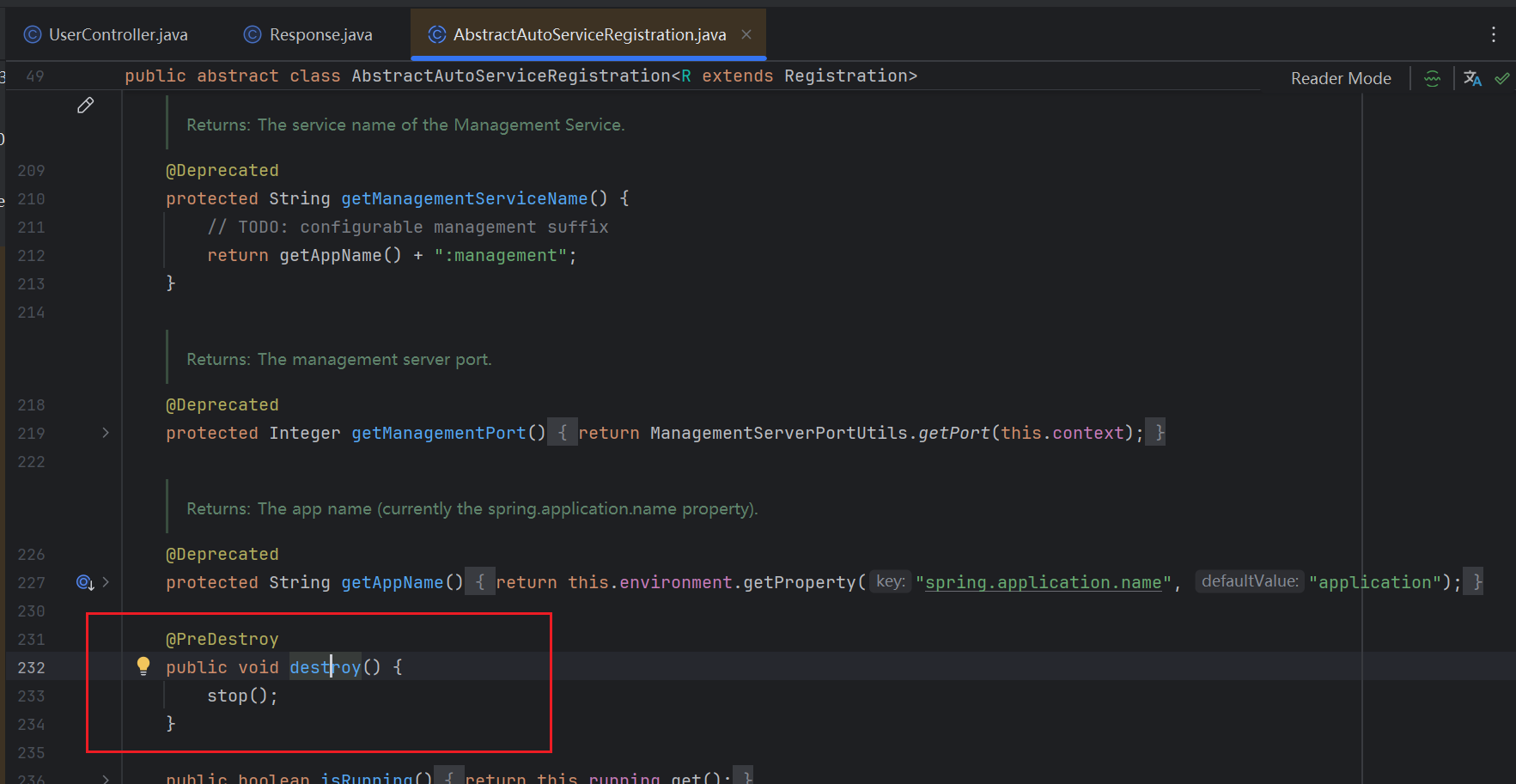The height and width of the screenshot is (784, 1516).
Task: Unfold the collapsed closing brace after getPort
Action: 1159,433
